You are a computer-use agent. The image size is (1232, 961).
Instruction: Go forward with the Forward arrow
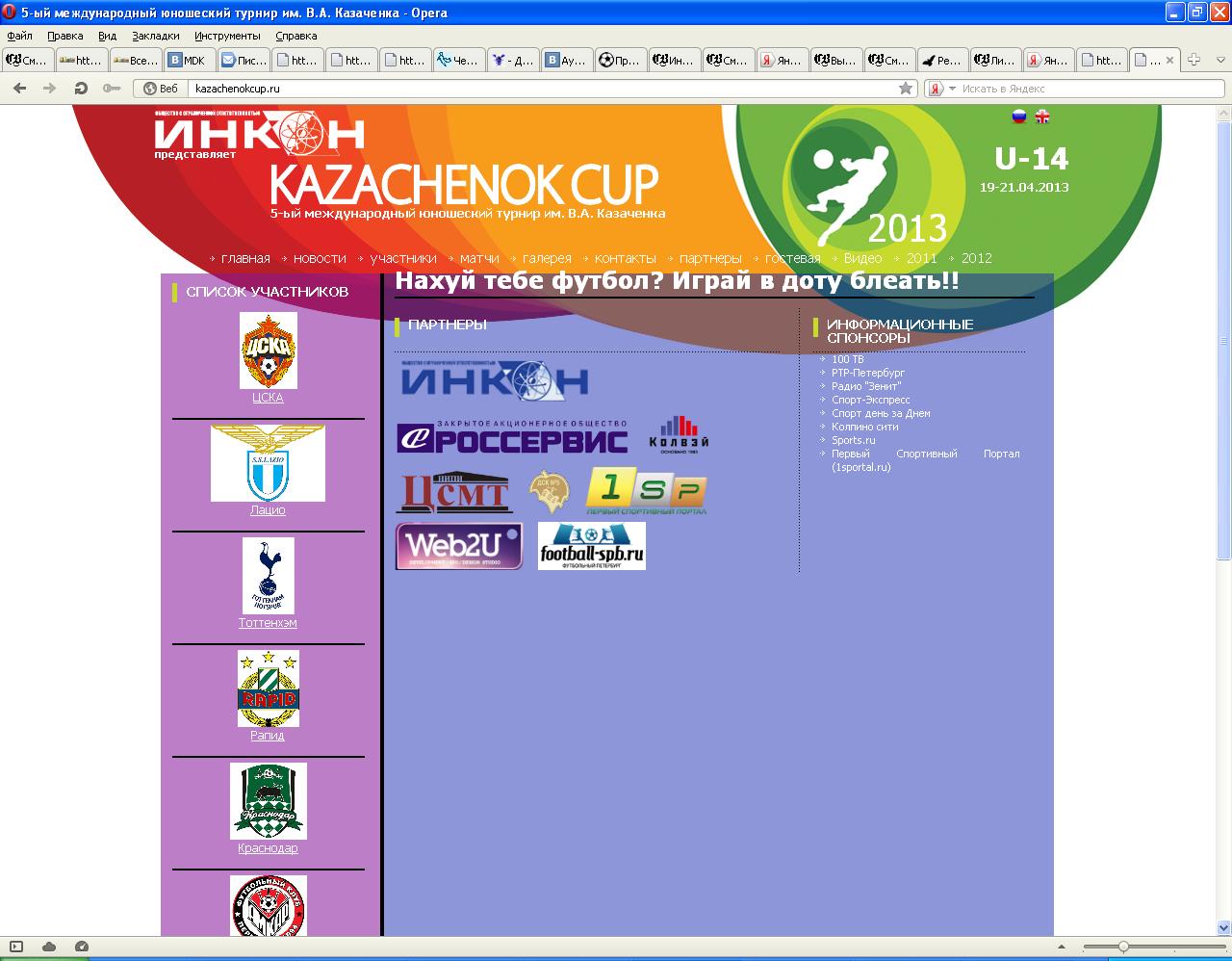point(50,88)
